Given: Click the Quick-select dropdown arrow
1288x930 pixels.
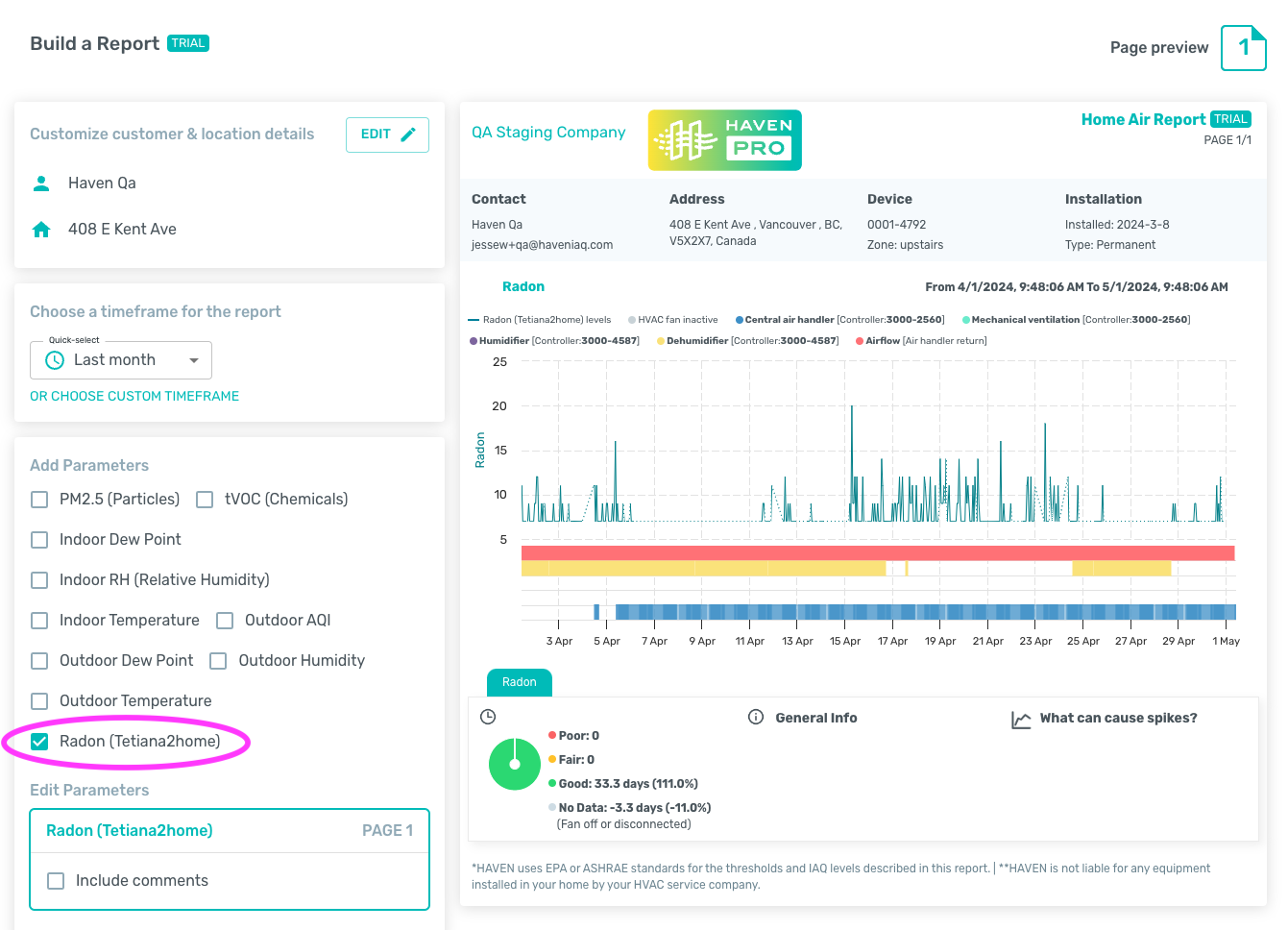Looking at the screenshot, I should [x=194, y=360].
